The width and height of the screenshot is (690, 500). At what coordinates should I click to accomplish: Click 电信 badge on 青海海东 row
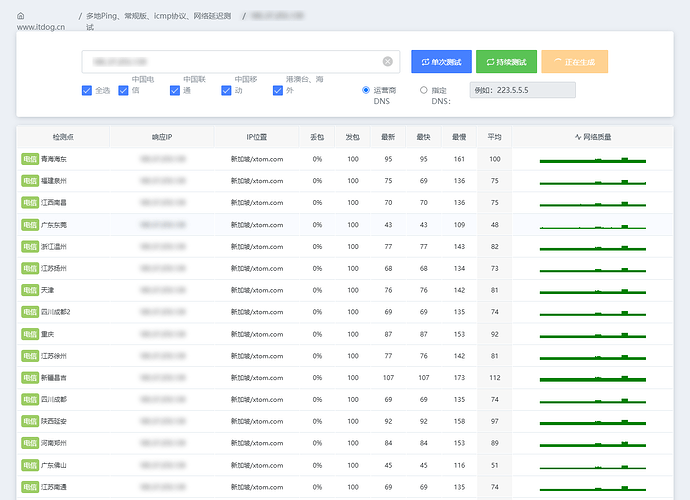[30, 159]
